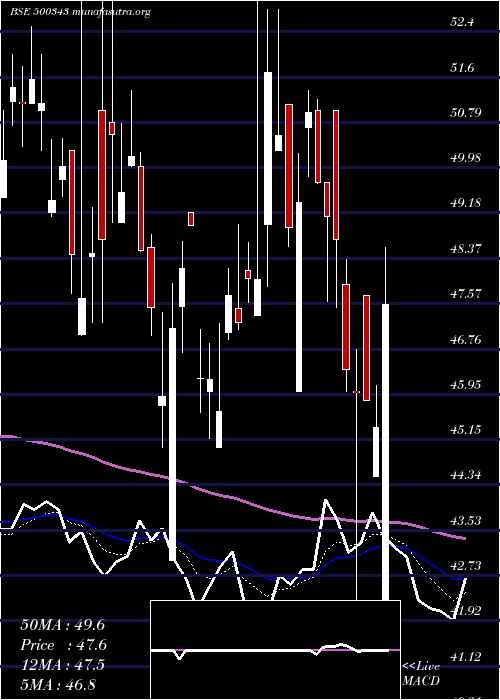Click the 41.92 price axis label
The height and width of the screenshot is (700, 500).
[x=466, y=611]
